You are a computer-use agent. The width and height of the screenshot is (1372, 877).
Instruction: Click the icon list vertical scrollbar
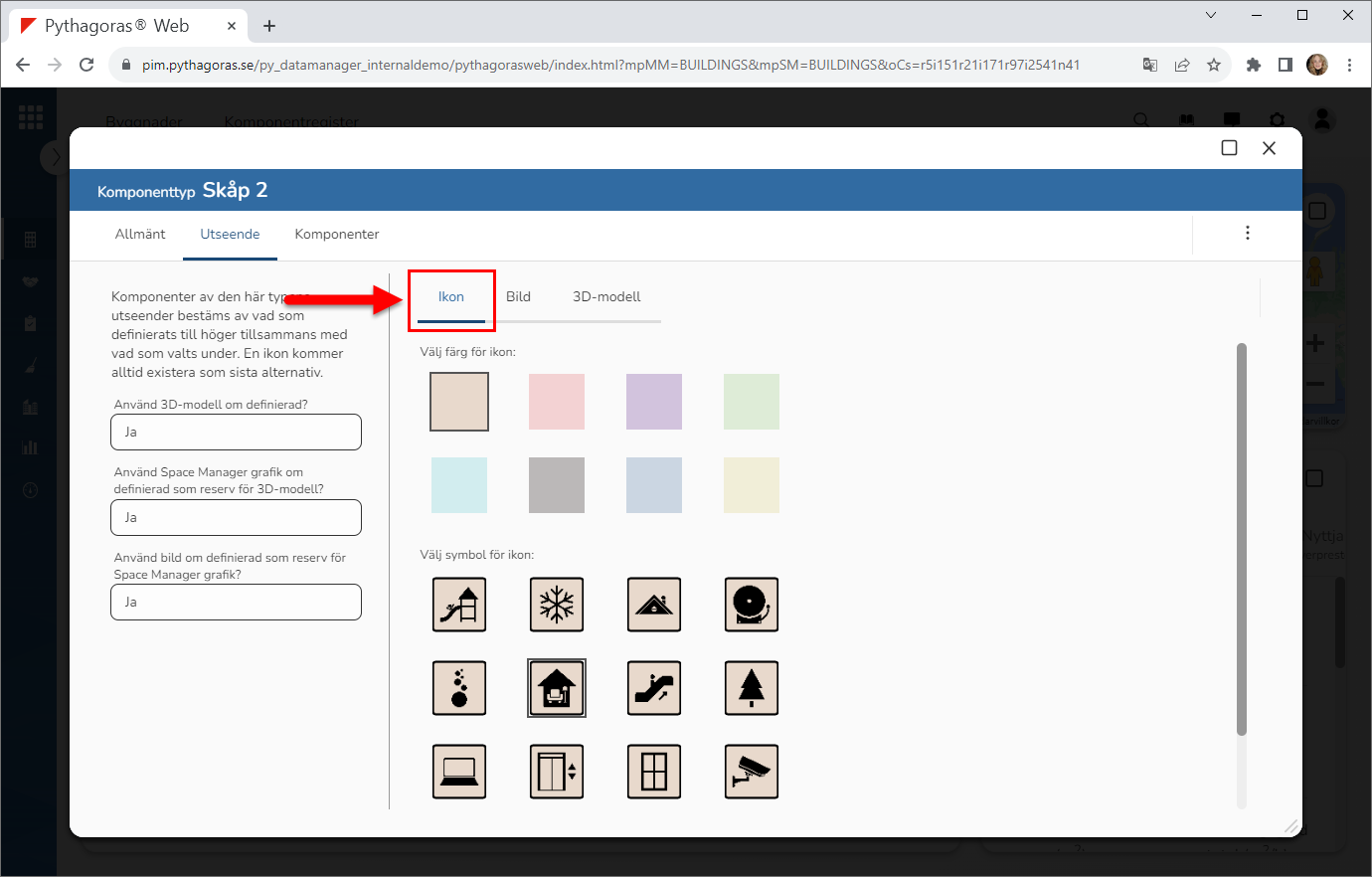tap(1241, 537)
